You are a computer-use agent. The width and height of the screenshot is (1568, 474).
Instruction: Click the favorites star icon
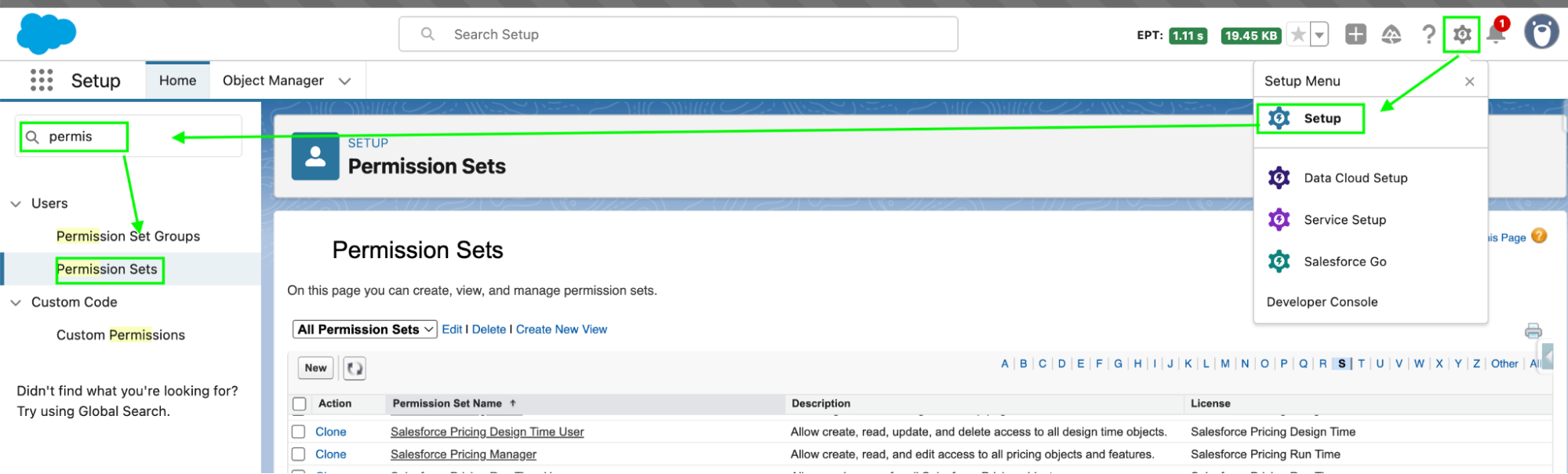(x=1299, y=35)
